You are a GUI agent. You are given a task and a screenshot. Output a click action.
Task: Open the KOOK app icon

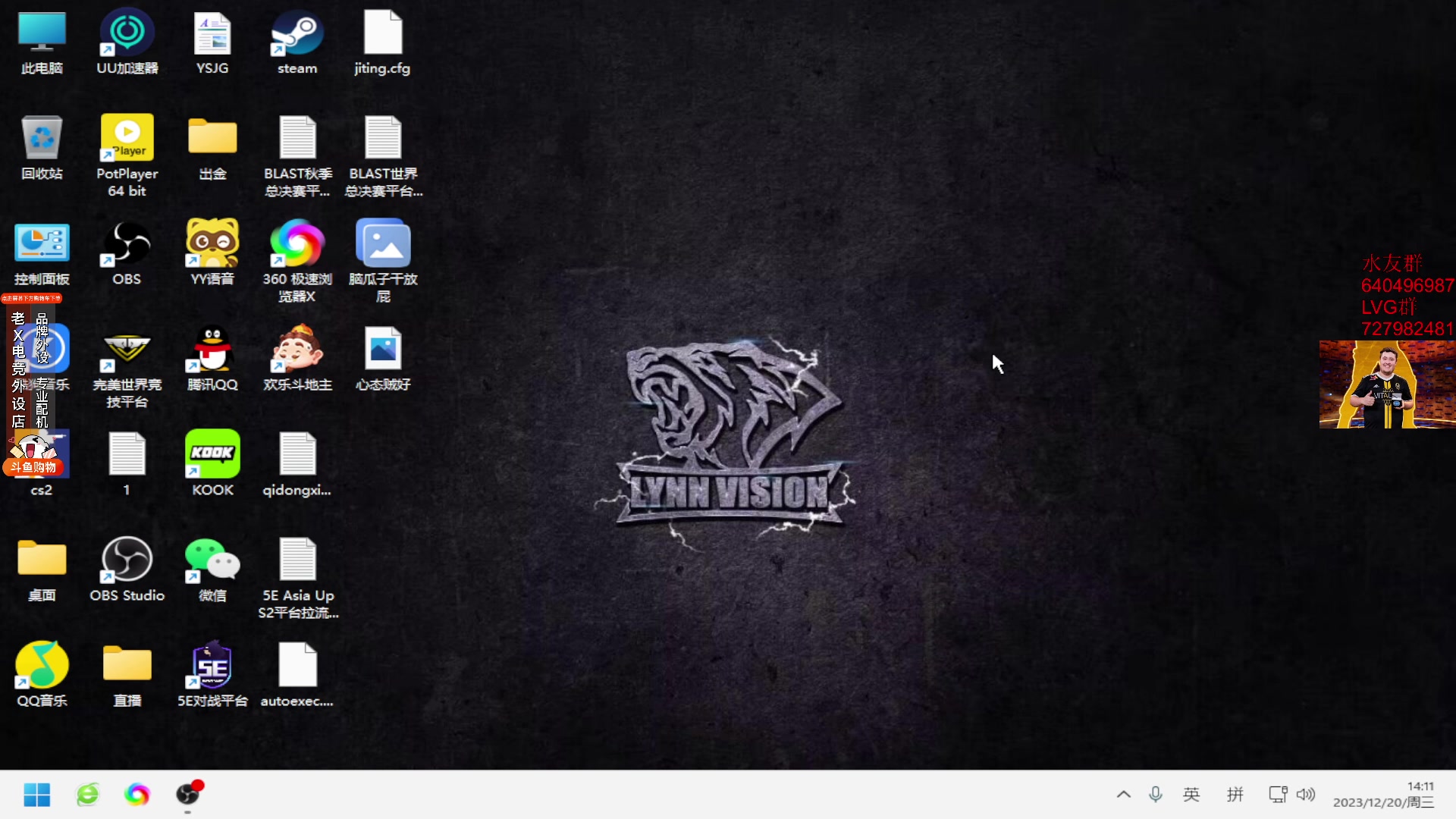click(x=212, y=453)
